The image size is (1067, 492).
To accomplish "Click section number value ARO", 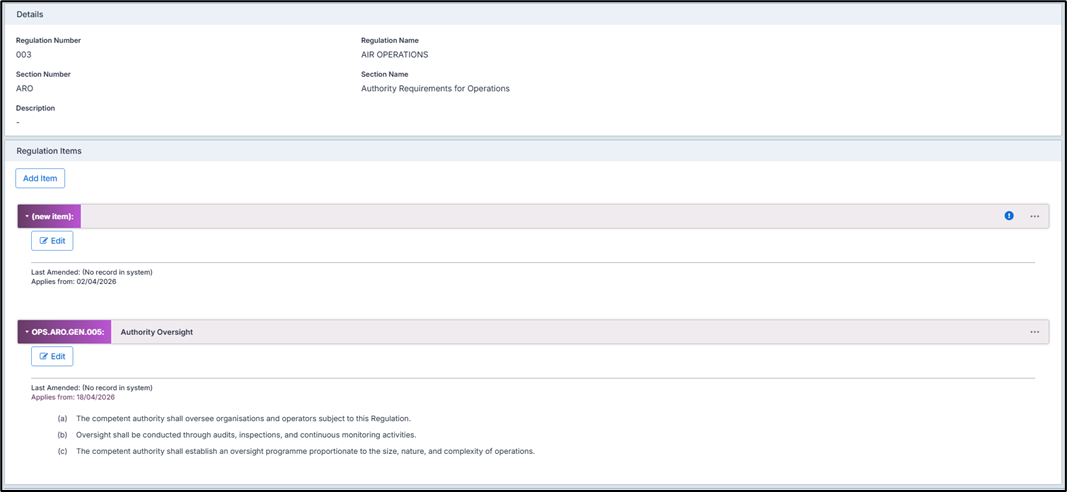I will (x=24, y=88).
